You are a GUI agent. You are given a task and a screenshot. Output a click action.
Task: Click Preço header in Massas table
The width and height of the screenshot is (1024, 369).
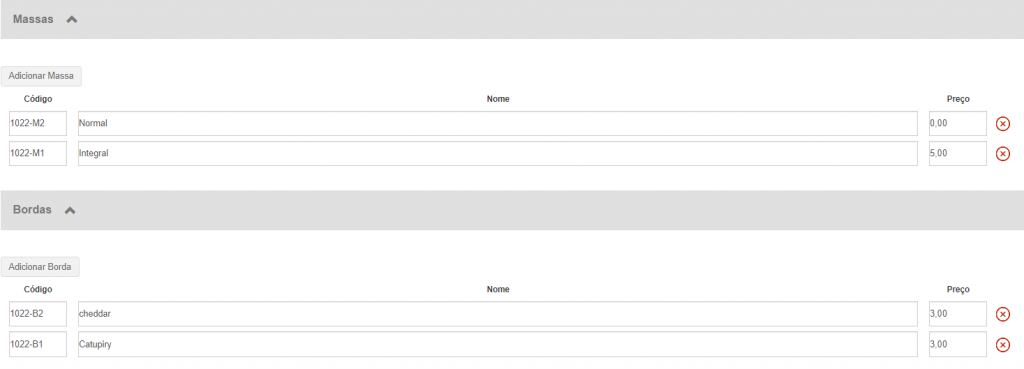point(958,99)
